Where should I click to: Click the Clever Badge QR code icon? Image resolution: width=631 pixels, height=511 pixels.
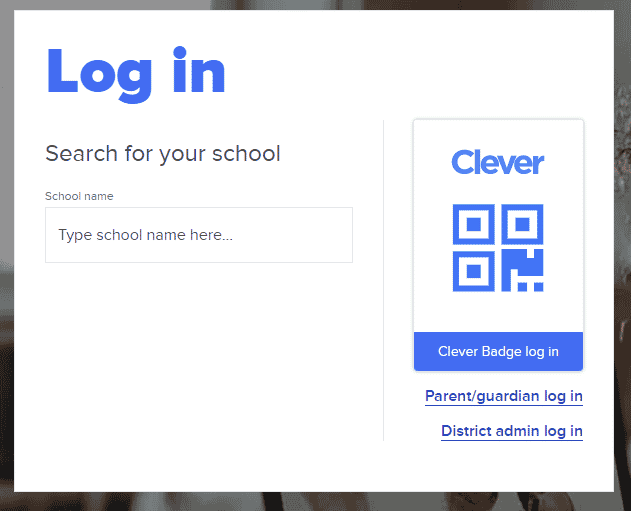click(498, 247)
